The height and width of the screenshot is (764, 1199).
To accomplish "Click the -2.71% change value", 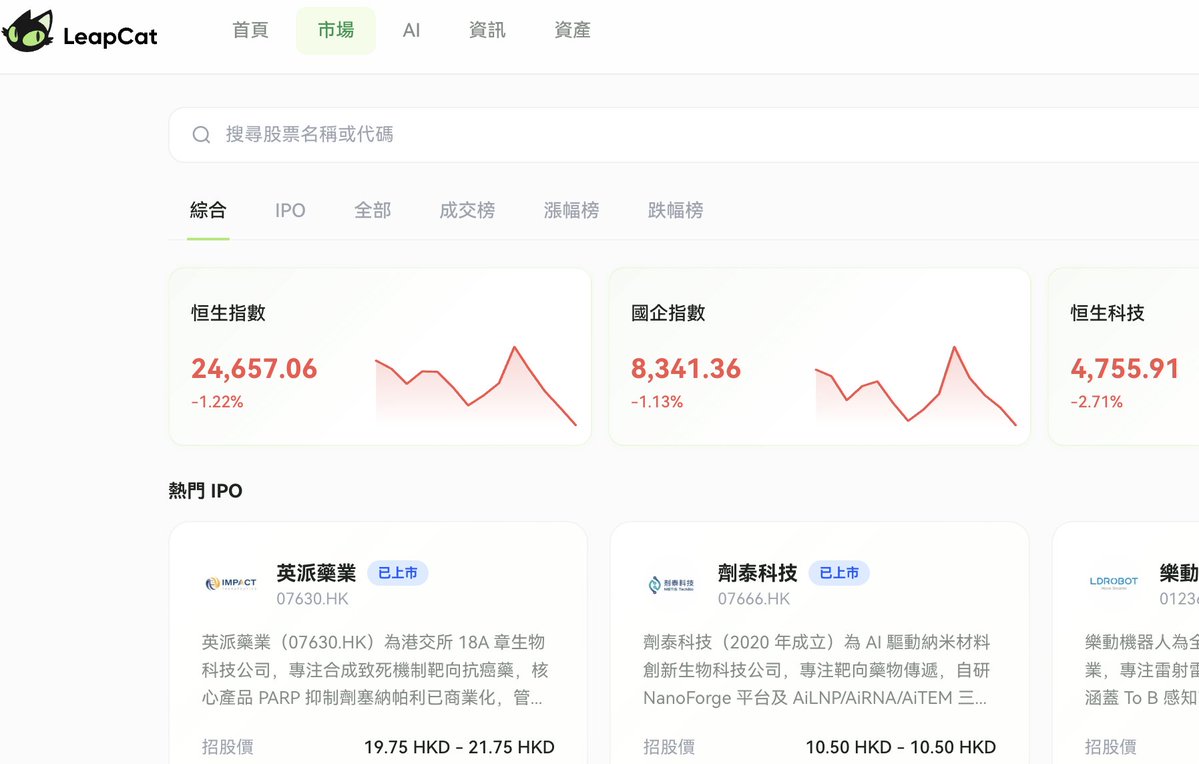I will [x=1097, y=402].
